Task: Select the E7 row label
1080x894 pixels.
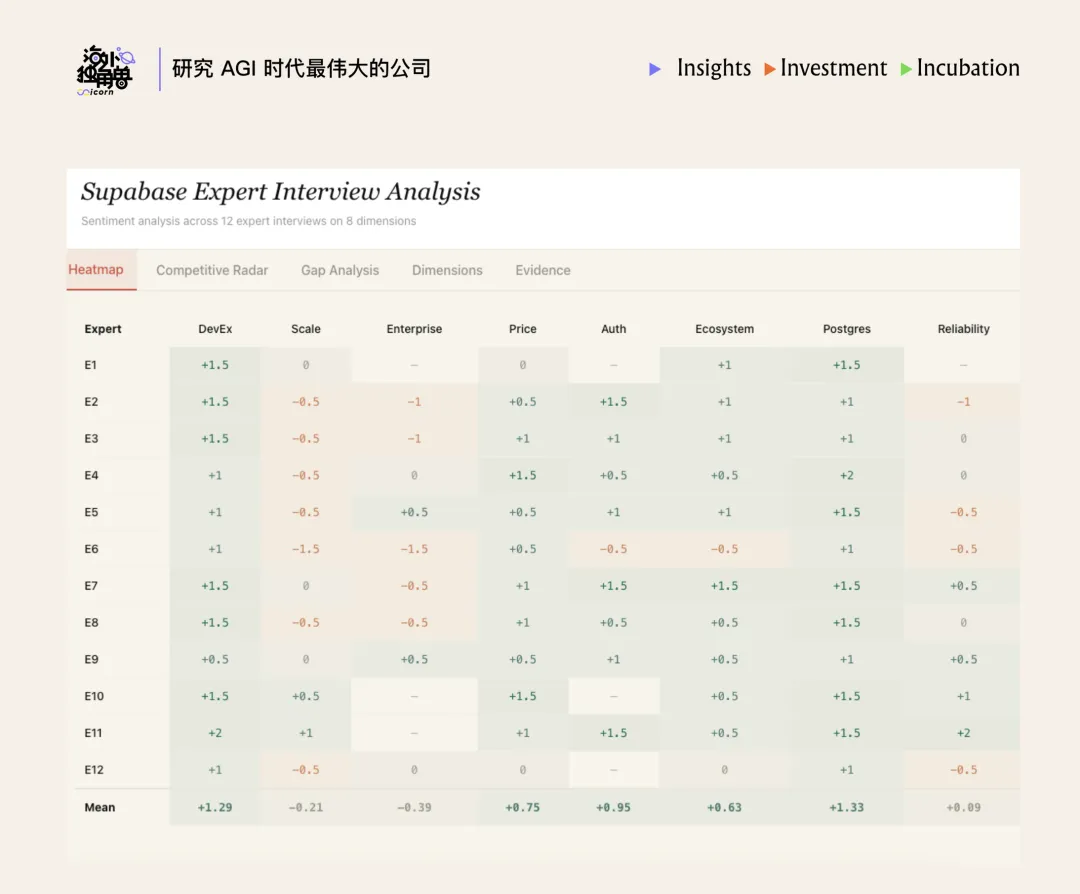Action: 91,585
